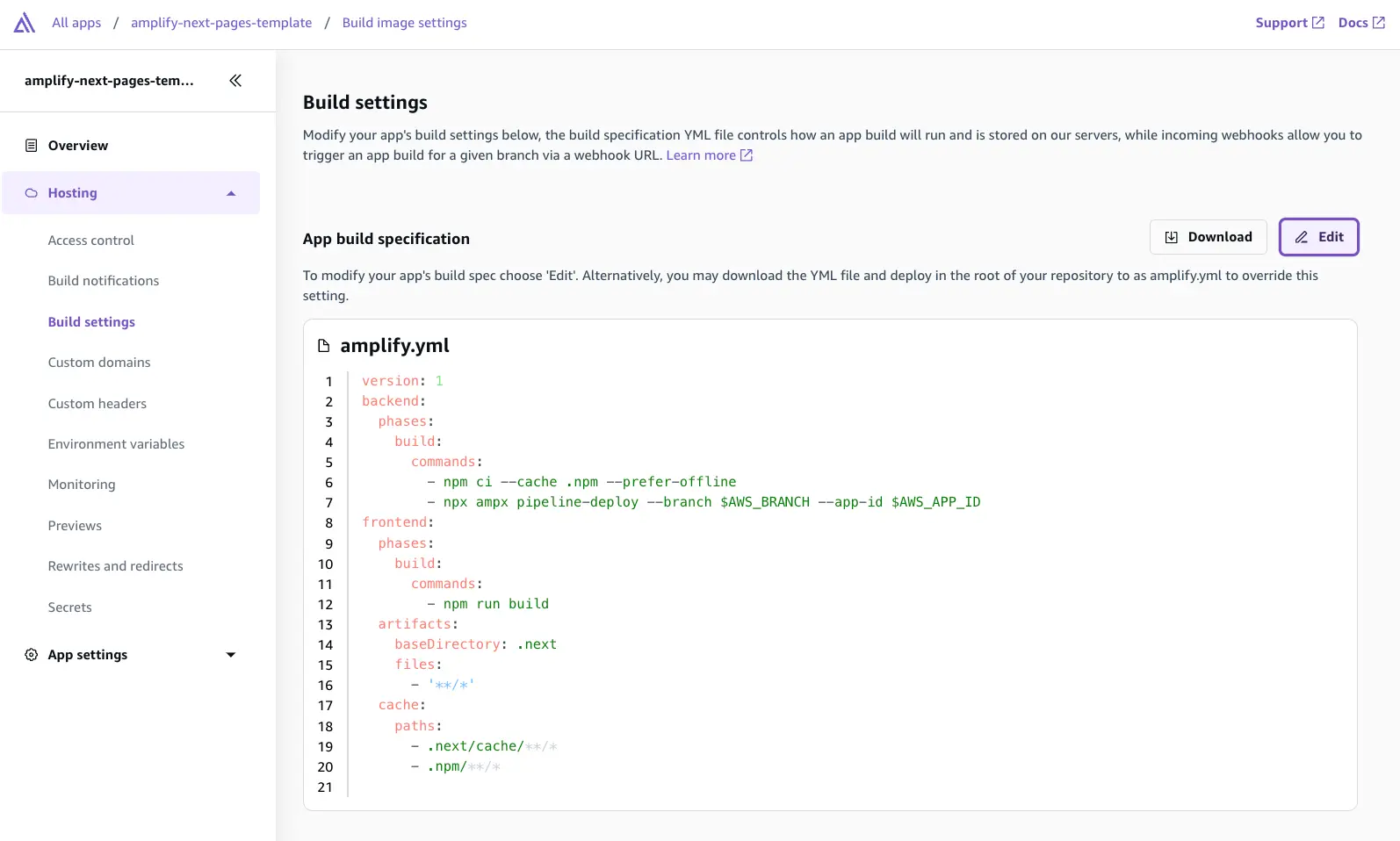Click the 'backend:' line in amplify.yml
Viewport: 1400px width, 841px height.
[393, 401]
